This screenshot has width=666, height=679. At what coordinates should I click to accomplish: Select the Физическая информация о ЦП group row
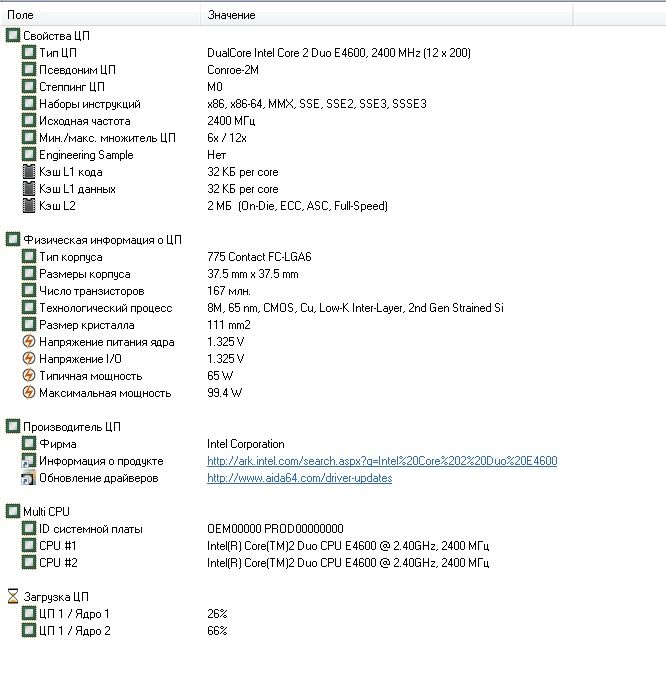click(x=102, y=239)
